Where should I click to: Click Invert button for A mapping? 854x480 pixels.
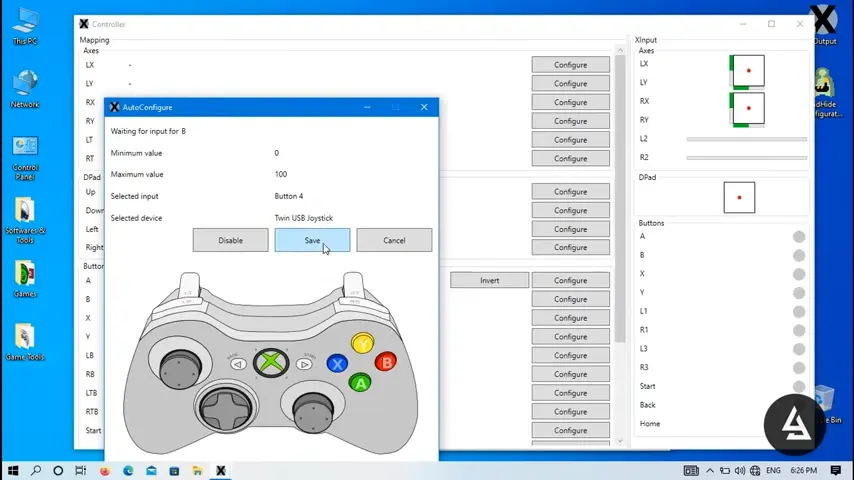(489, 281)
